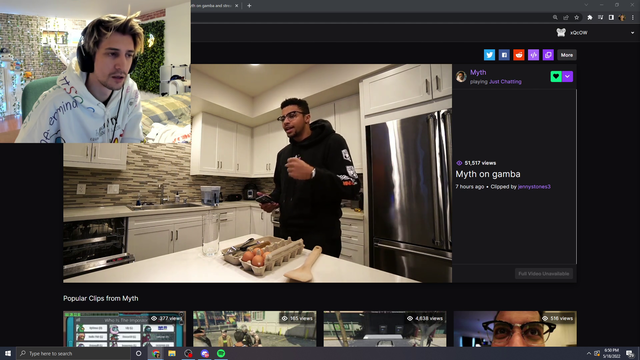
Task: Click the taskbar search box
Action: click(x=73, y=353)
